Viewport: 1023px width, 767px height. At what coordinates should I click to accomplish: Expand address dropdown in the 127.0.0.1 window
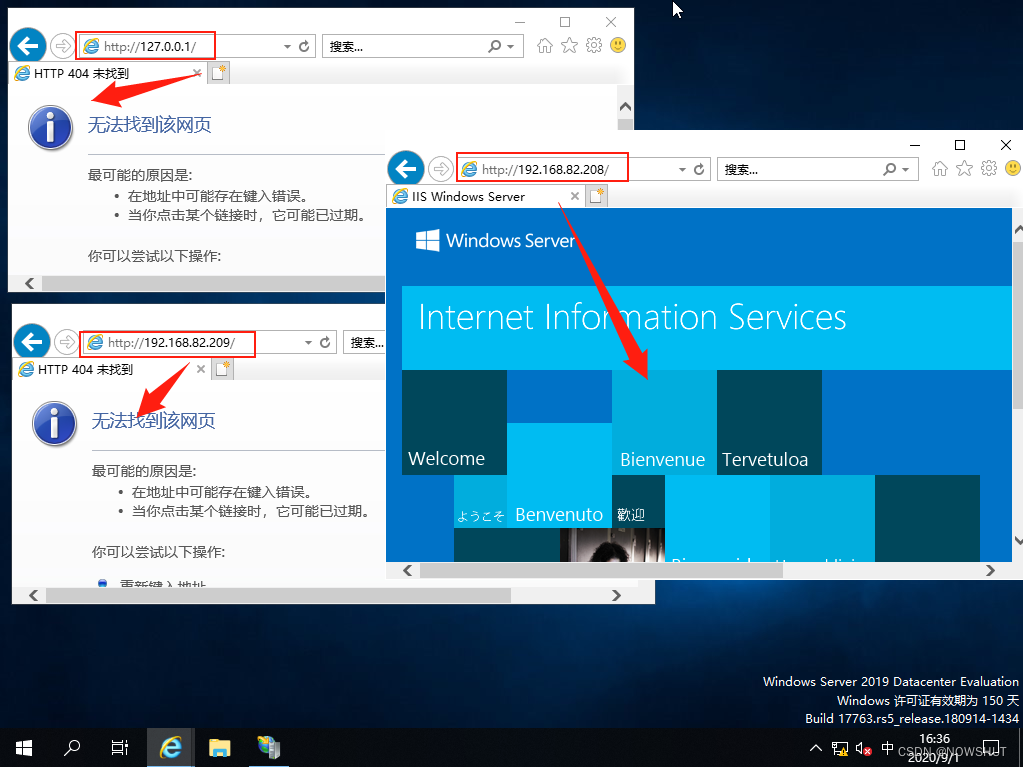288,46
